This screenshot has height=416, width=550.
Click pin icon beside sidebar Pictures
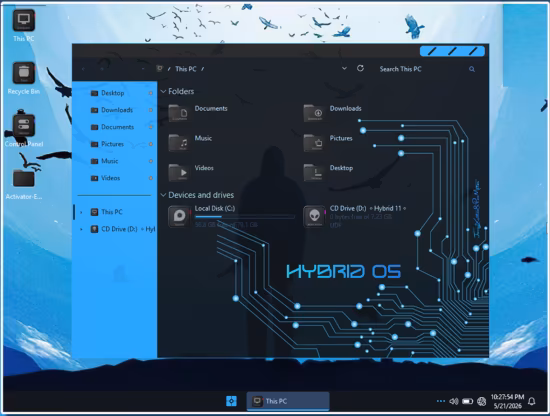pyautogui.click(x=150, y=144)
